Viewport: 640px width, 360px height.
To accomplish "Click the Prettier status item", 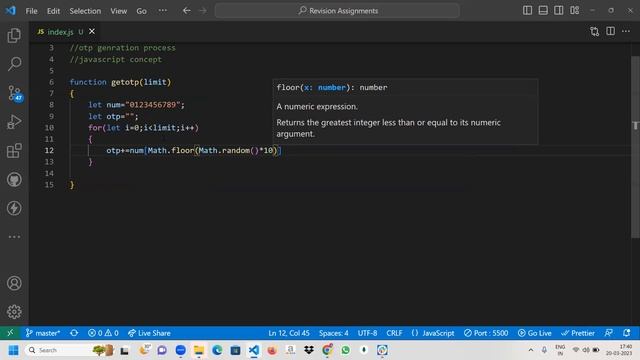I will point(578,333).
